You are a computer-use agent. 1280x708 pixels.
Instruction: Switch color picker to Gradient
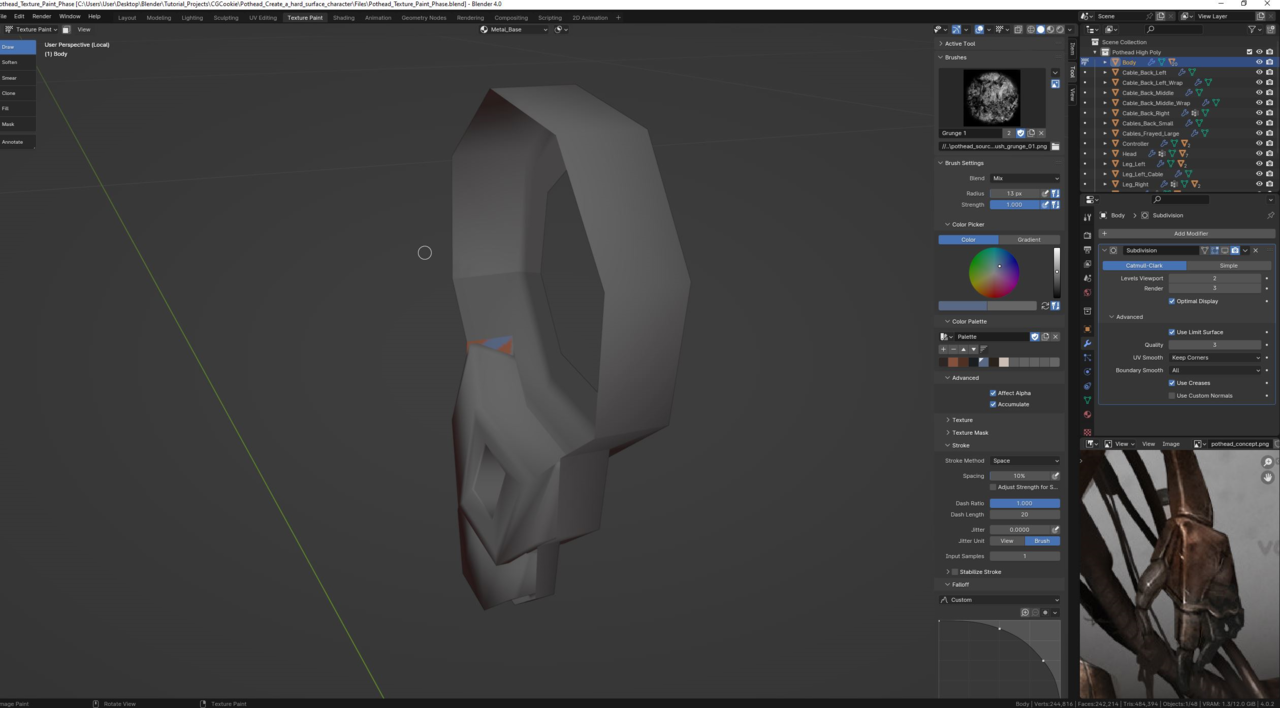pos(1029,240)
